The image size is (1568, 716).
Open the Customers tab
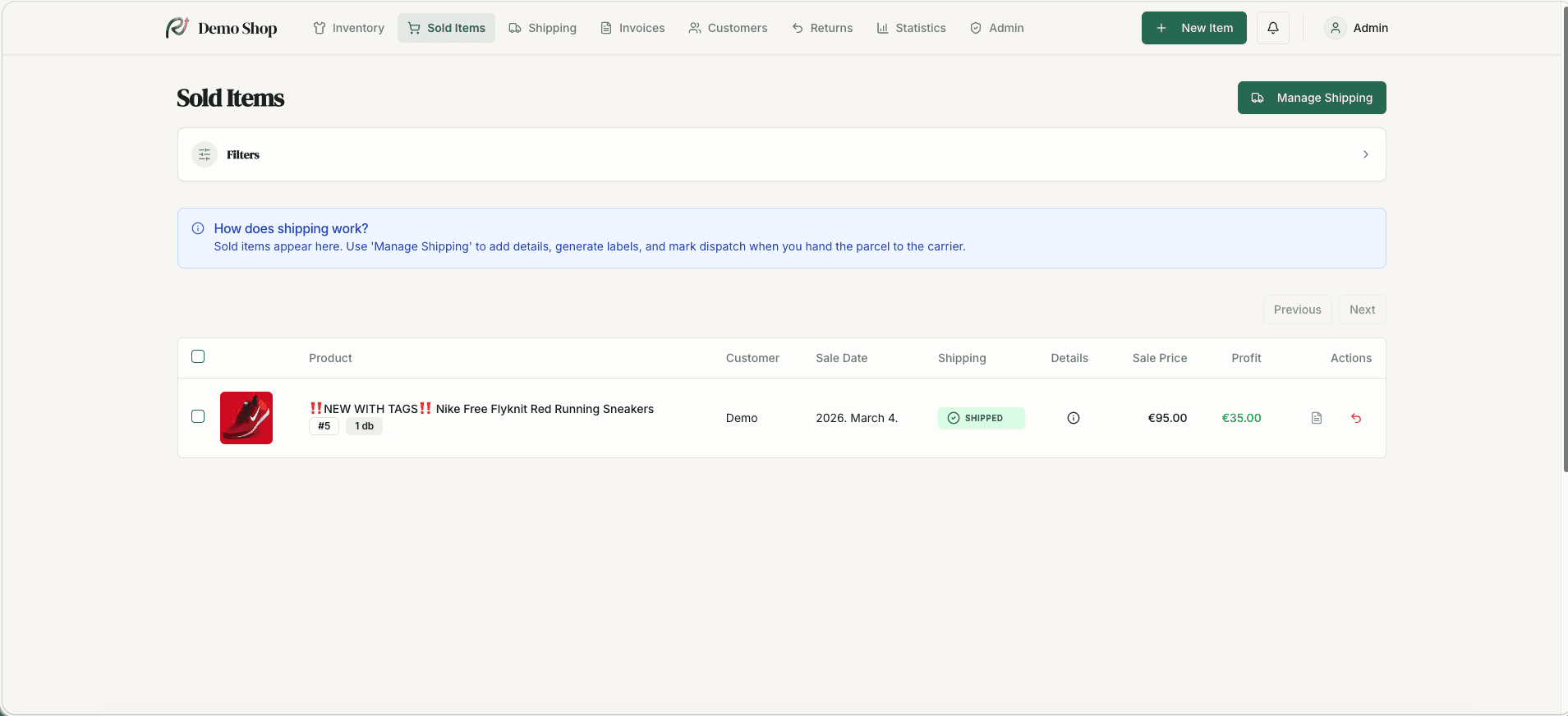click(728, 28)
